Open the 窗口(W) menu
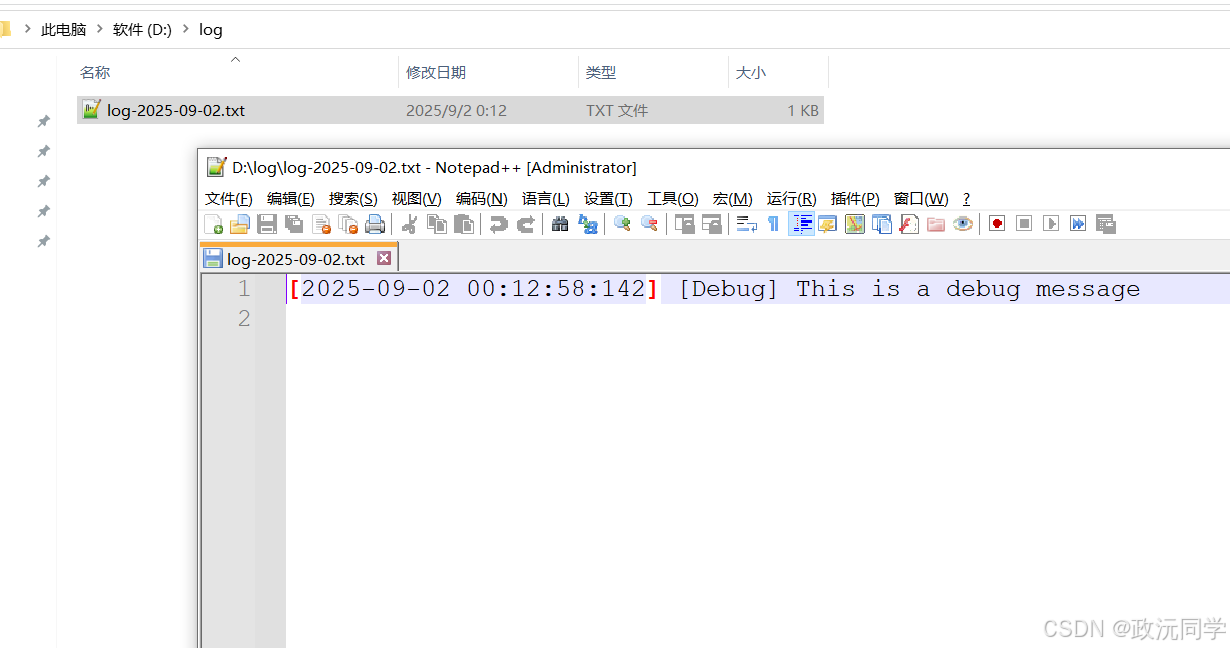This screenshot has width=1230, height=648. tap(921, 198)
